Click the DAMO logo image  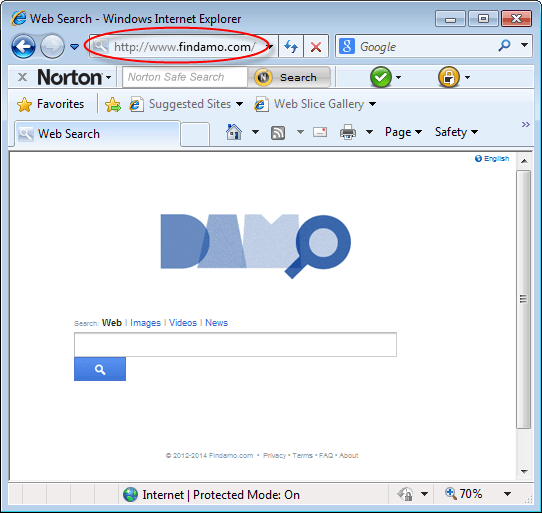(256, 246)
